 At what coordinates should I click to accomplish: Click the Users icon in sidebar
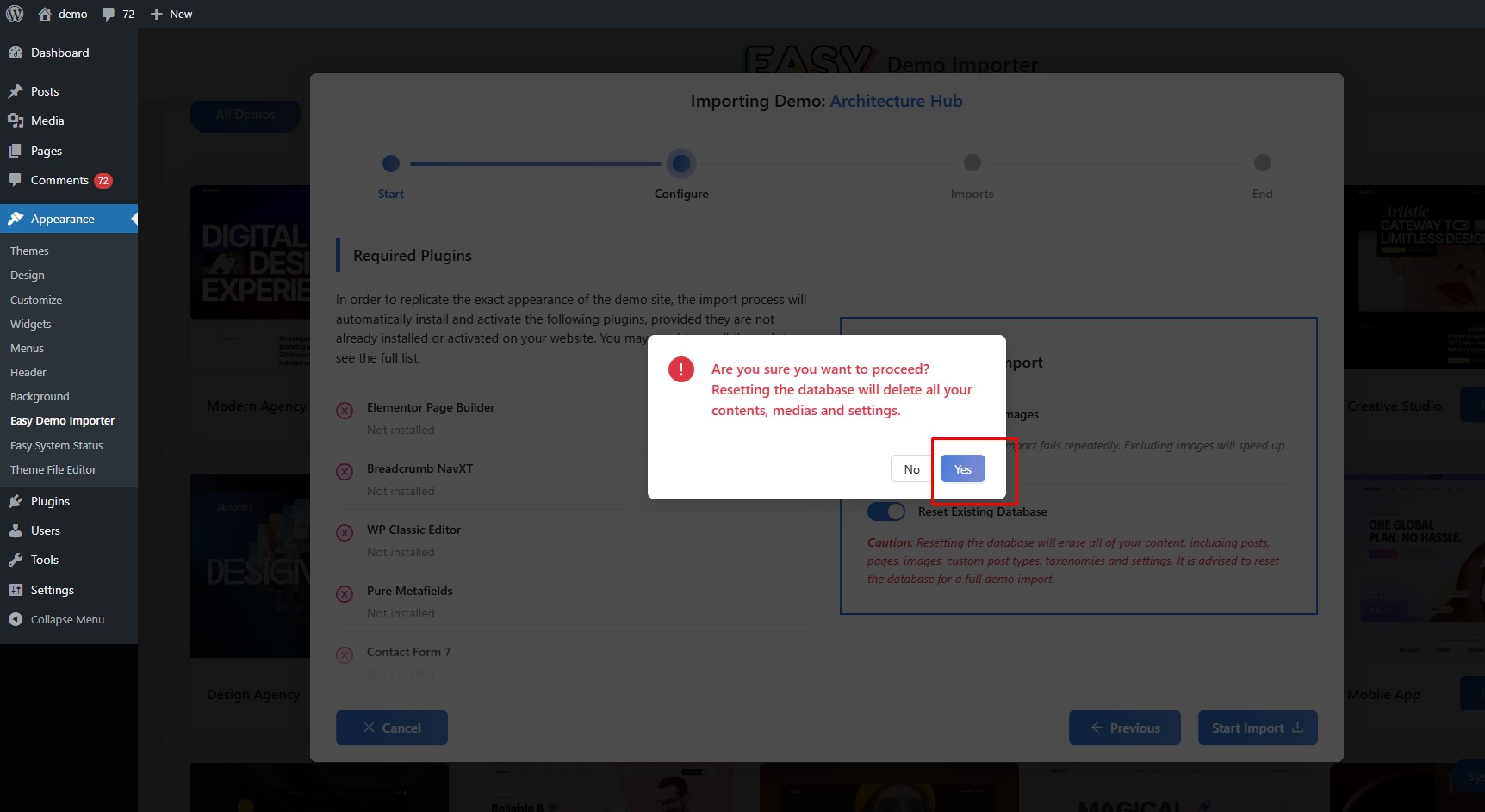coord(16,530)
